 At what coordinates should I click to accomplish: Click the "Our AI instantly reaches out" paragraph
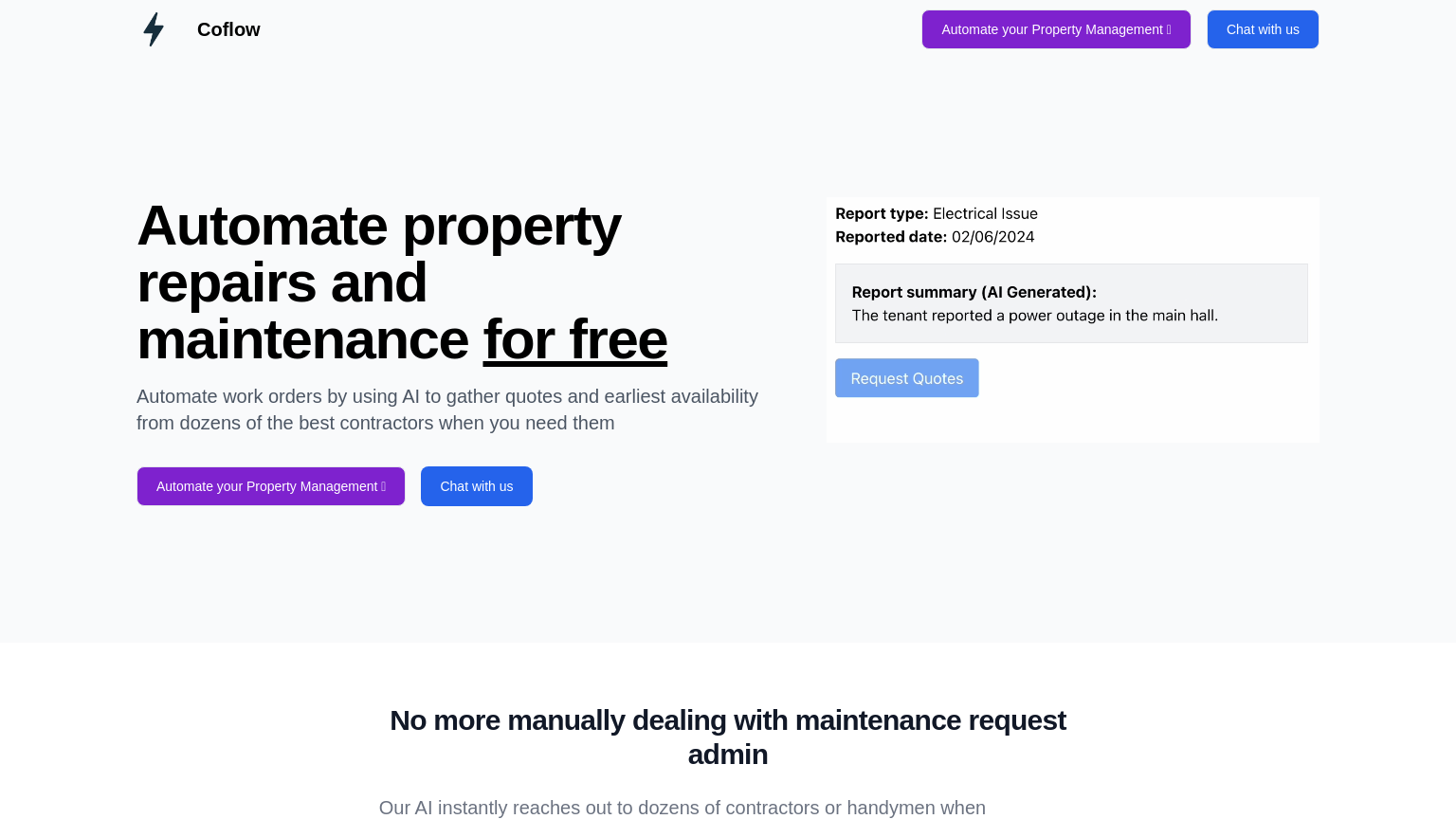[682, 808]
